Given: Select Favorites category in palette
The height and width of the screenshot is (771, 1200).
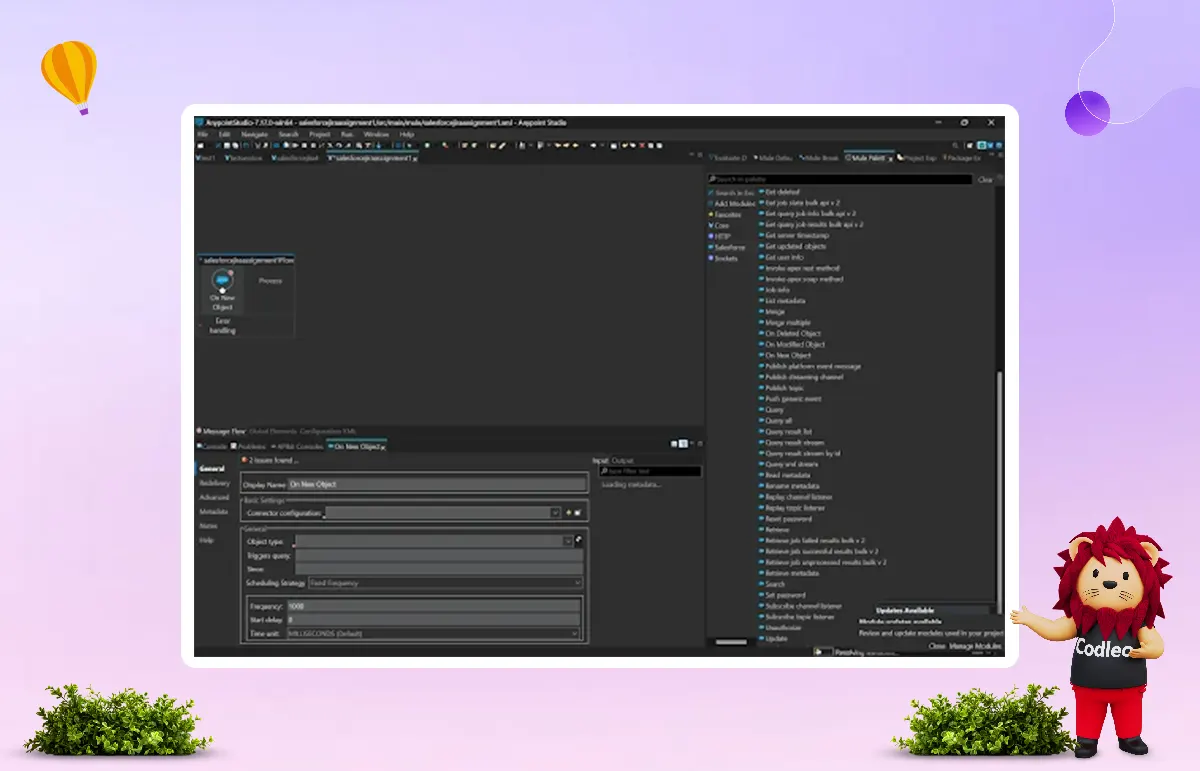Looking at the screenshot, I should pos(725,214).
